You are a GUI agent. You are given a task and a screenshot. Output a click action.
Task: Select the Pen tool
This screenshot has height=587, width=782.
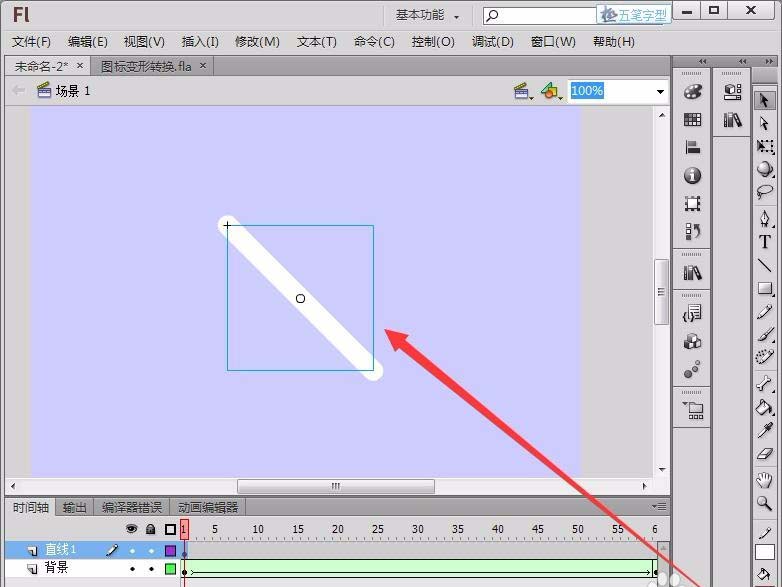pyautogui.click(x=764, y=218)
